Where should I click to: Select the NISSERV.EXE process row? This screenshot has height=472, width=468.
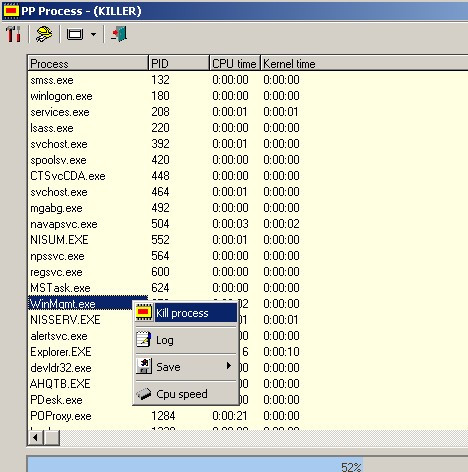(65, 320)
